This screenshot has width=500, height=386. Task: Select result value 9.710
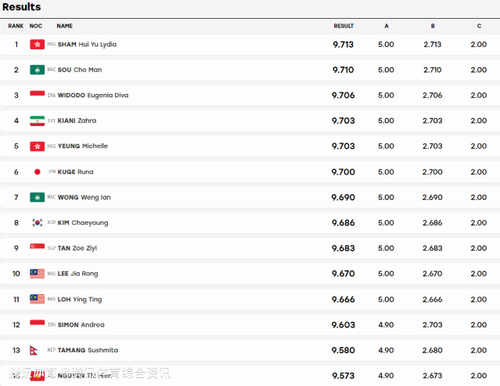coord(343,70)
